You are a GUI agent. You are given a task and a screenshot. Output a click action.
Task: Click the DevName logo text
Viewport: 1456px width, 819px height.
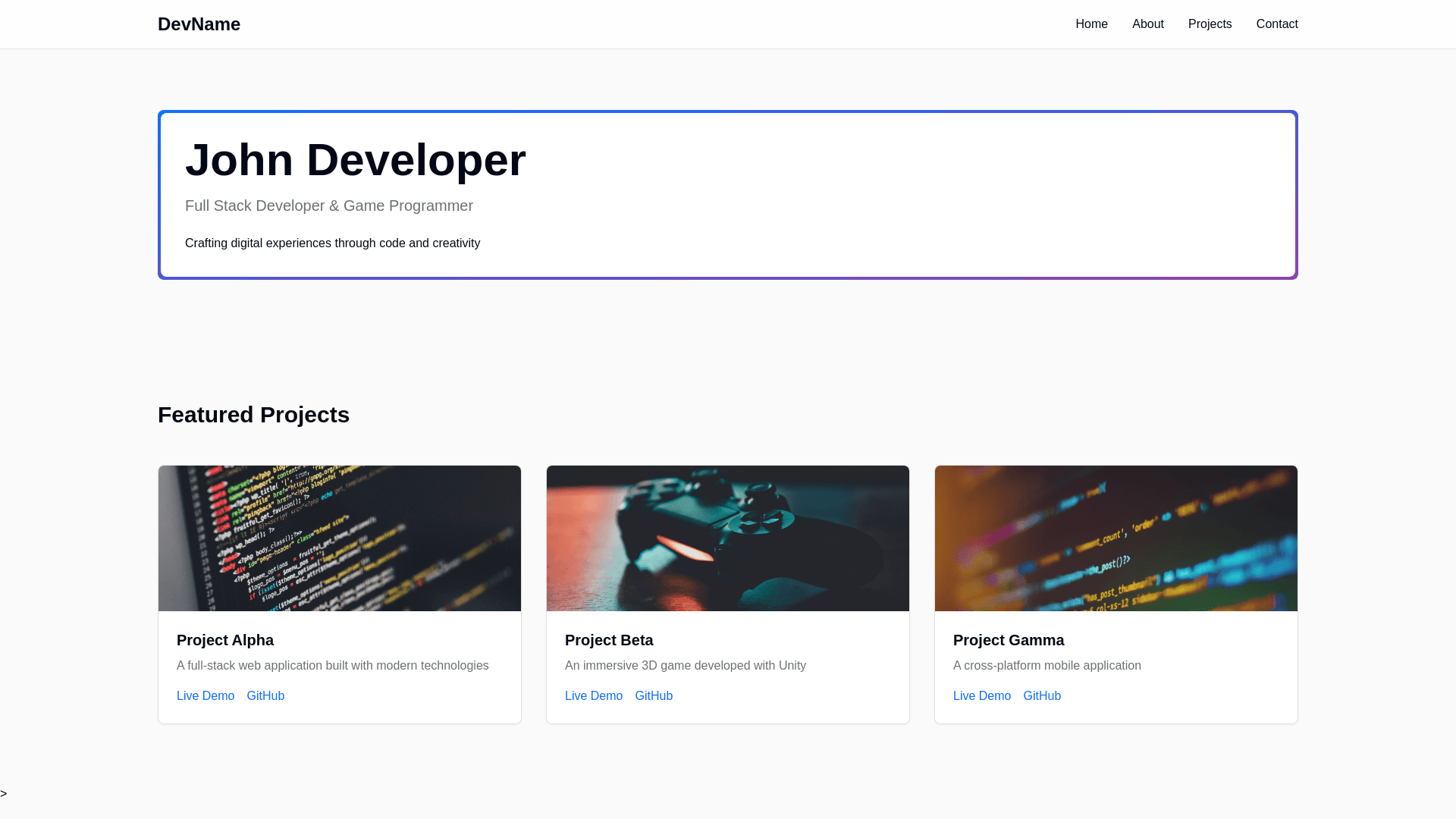pyautogui.click(x=199, y=24)
